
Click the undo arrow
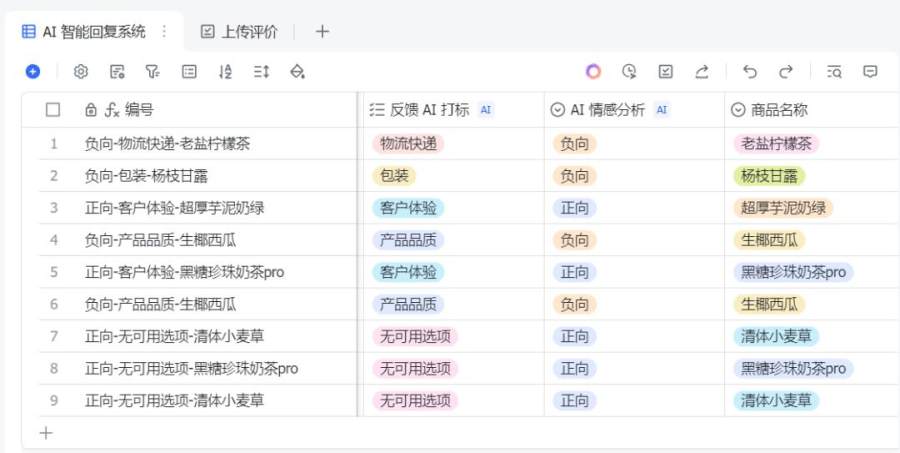[x=750, y=71]
